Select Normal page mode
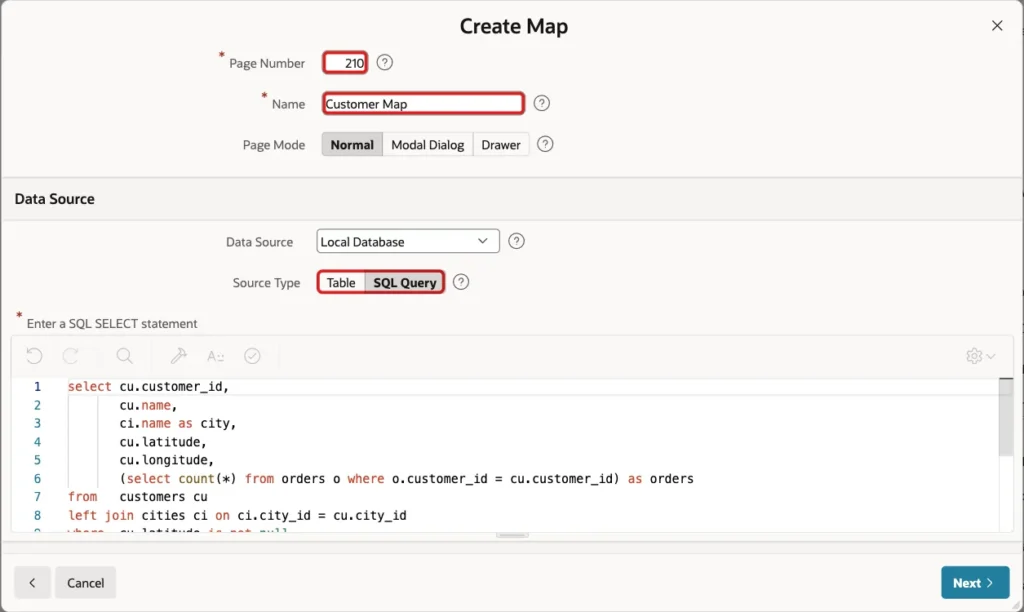 (352, 144)
